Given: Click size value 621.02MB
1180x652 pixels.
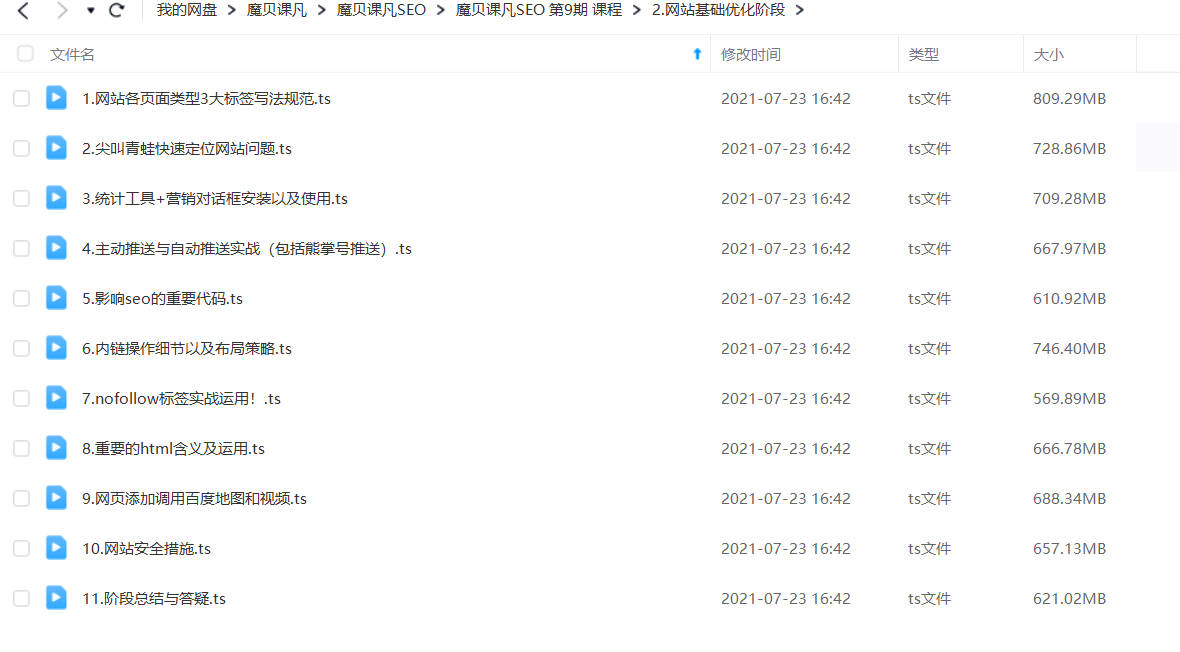Looking at the screenshot, I should tap(1069, 599).
